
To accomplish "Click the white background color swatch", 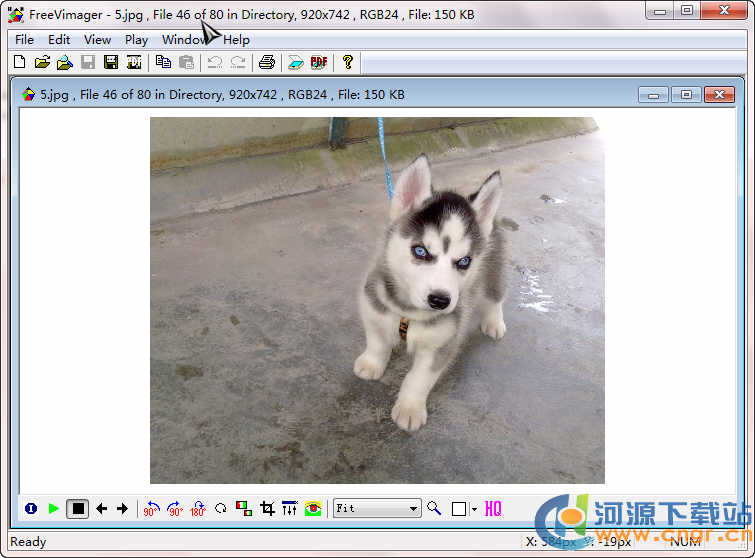I will pos(459,509).
